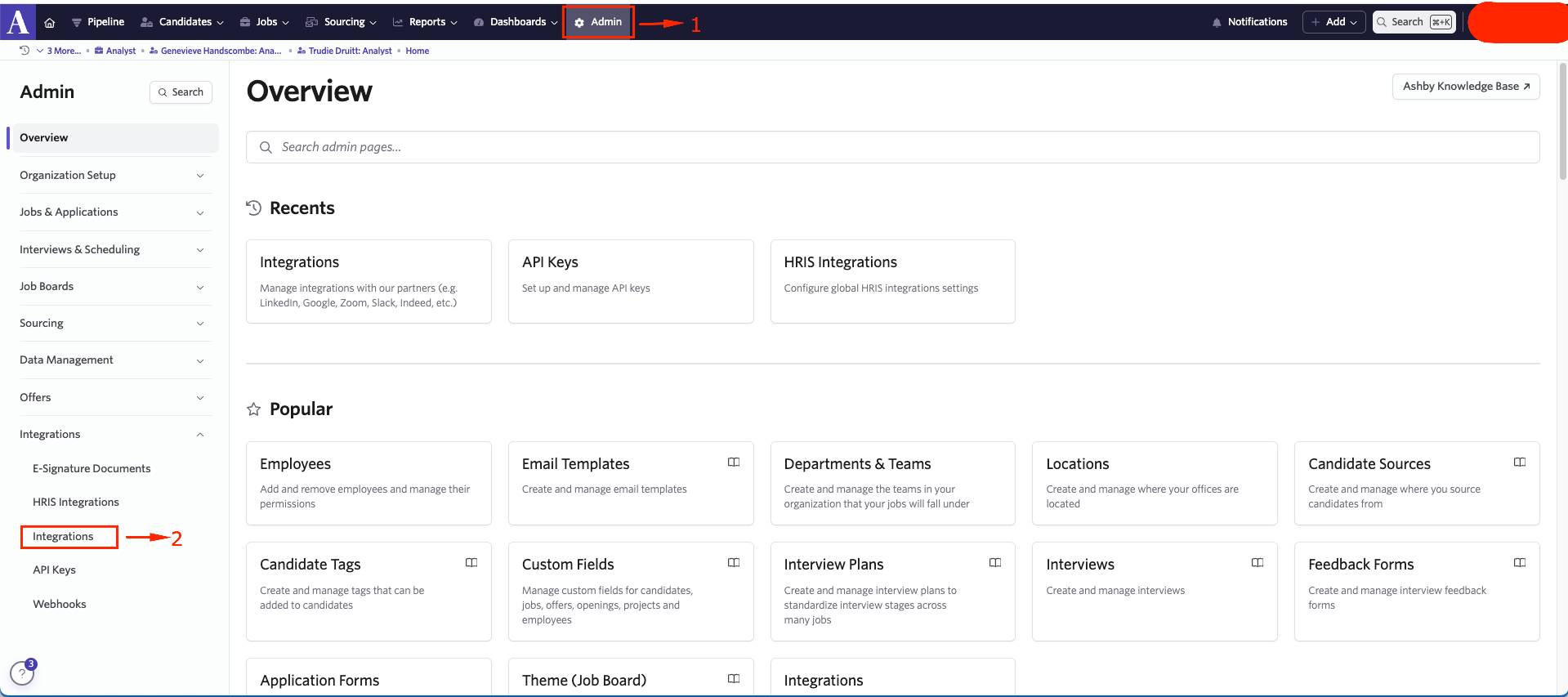Expand Job Boards section
Screen dimensions: 1568x697
click(x=115, y=287)
